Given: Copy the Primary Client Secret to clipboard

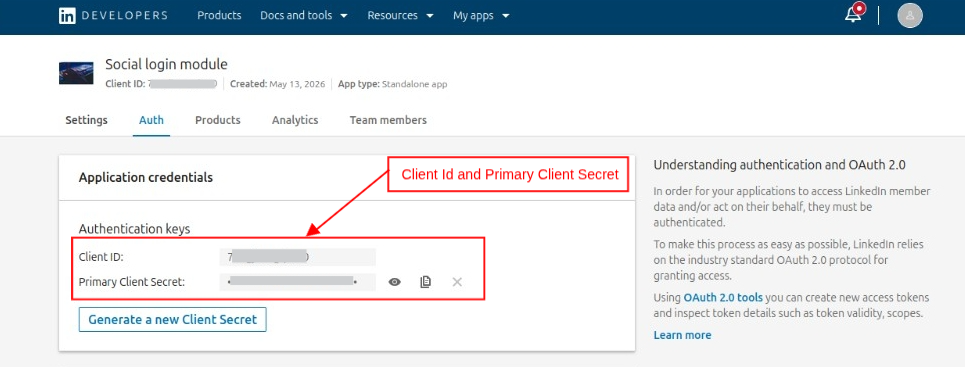Looking at the screenshot, I should [x=425, y=282].
